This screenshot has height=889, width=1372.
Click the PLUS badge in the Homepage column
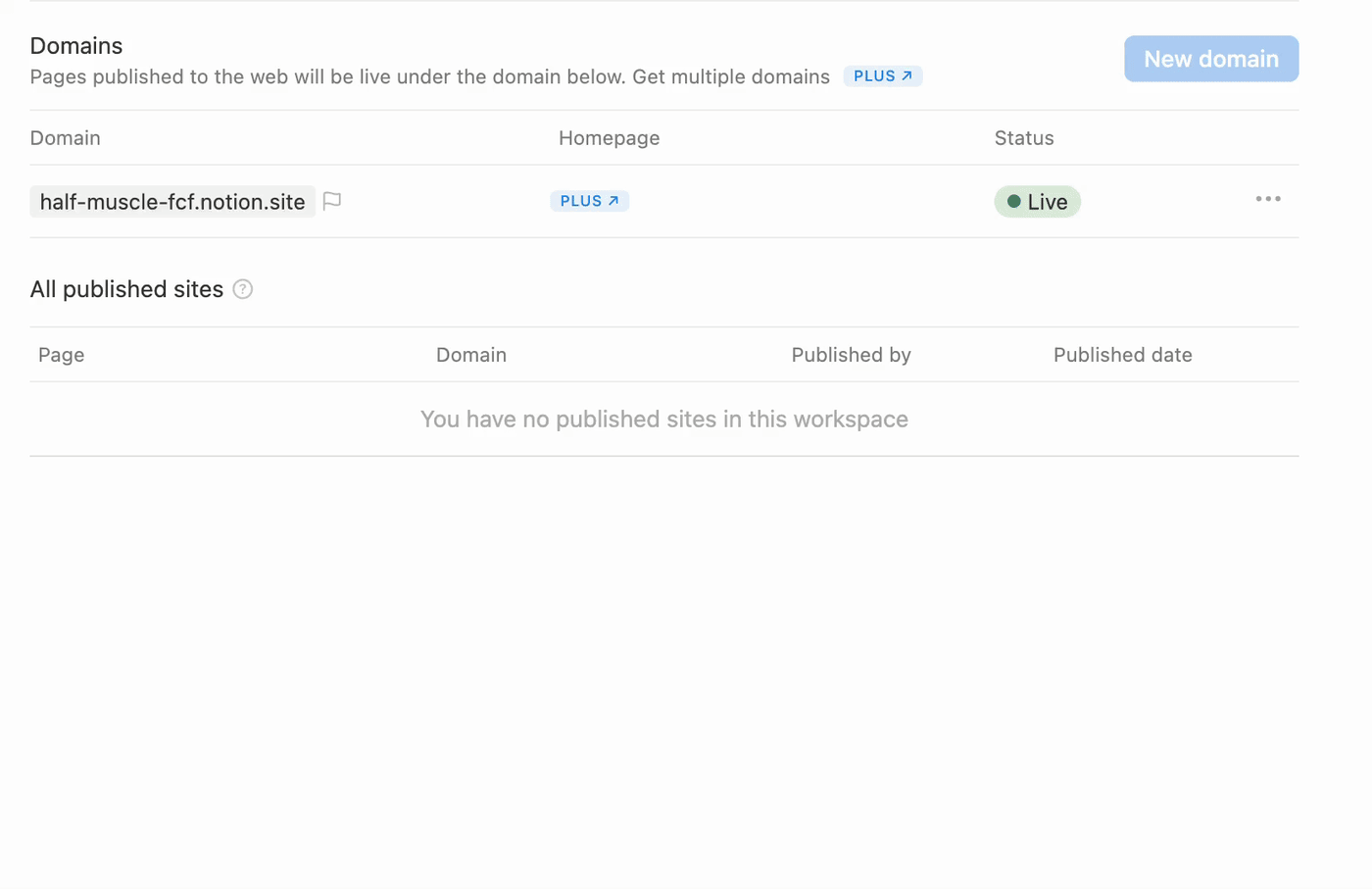[589, 201]
